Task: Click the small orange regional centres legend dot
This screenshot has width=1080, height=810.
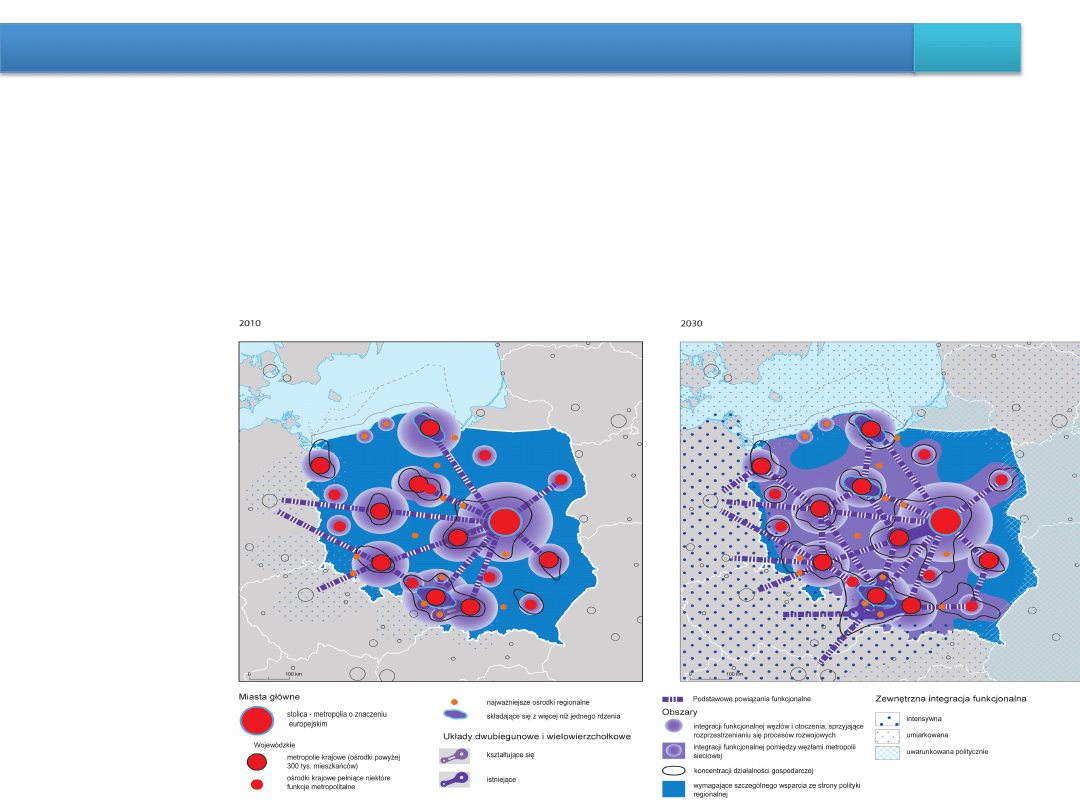Action: click(454, 702)
